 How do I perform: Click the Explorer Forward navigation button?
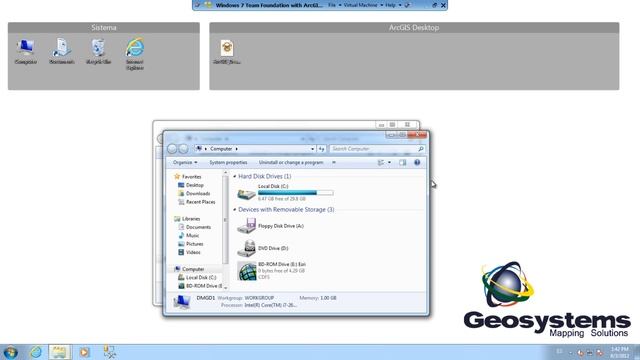coord(184,149)
